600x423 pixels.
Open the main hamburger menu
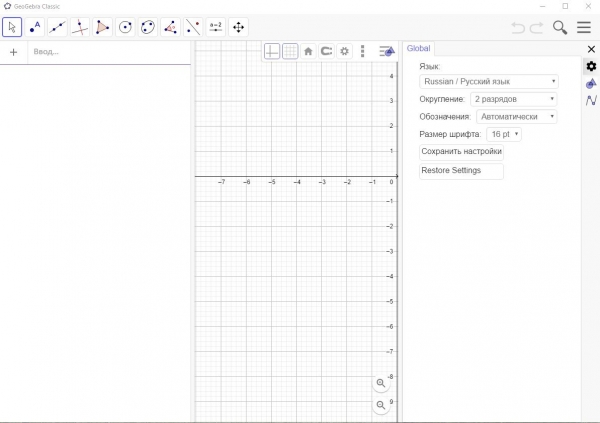click(584, 27)
